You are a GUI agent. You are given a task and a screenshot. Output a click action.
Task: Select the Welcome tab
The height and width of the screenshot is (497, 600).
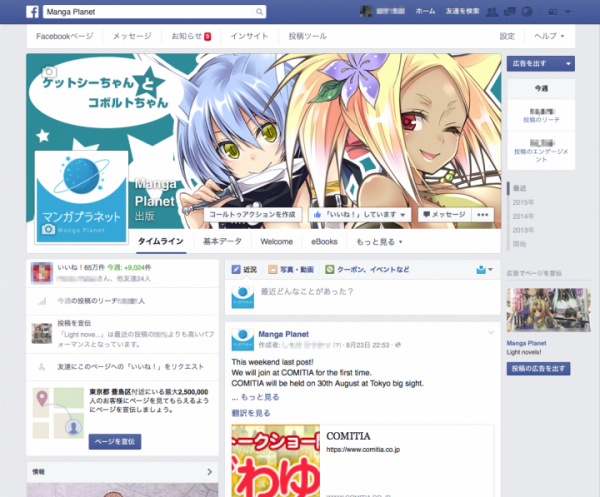coord(277,242)
